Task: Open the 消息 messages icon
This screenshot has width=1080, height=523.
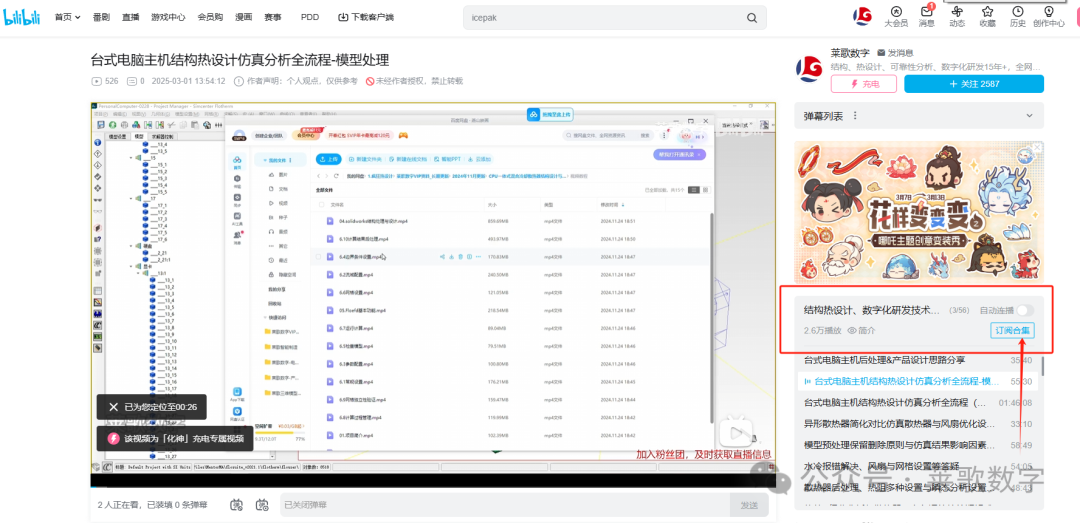Action: 926,14
